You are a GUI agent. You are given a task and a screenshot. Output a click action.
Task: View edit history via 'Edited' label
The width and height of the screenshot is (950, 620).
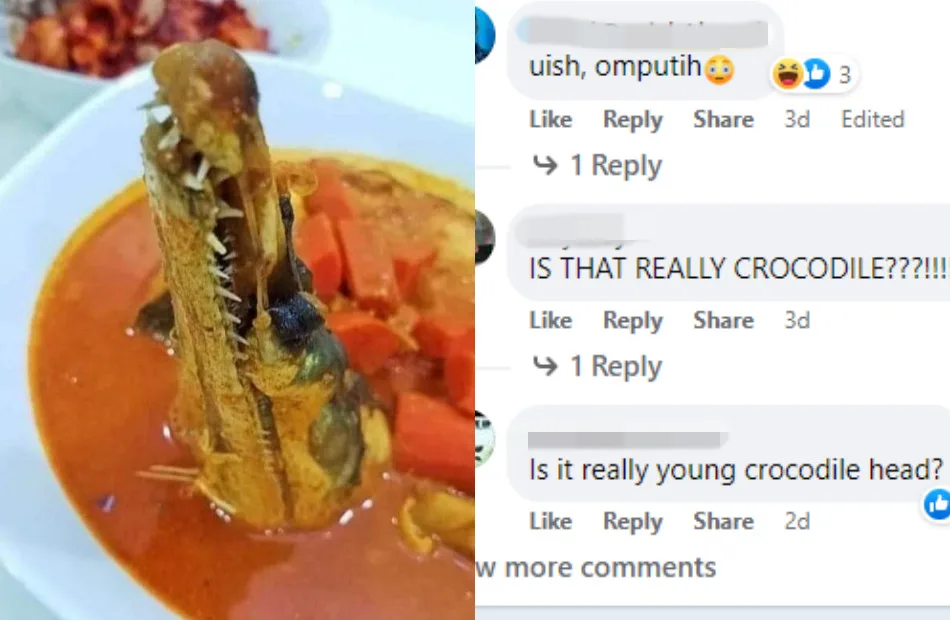(x=872, y=119)
